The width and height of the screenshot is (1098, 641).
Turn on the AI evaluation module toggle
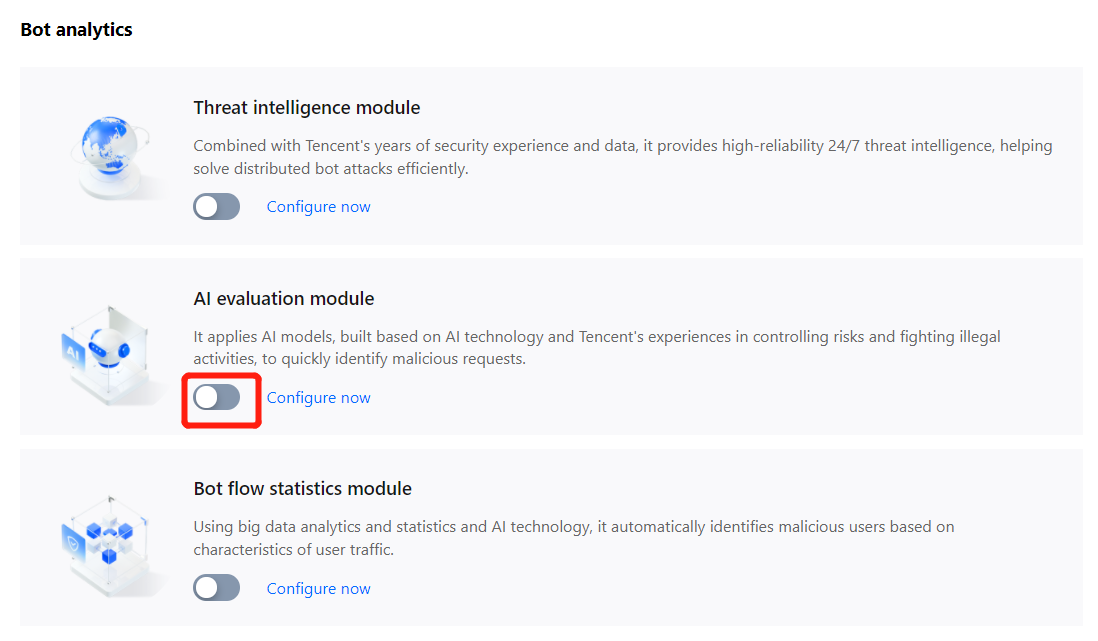point(217,398)
